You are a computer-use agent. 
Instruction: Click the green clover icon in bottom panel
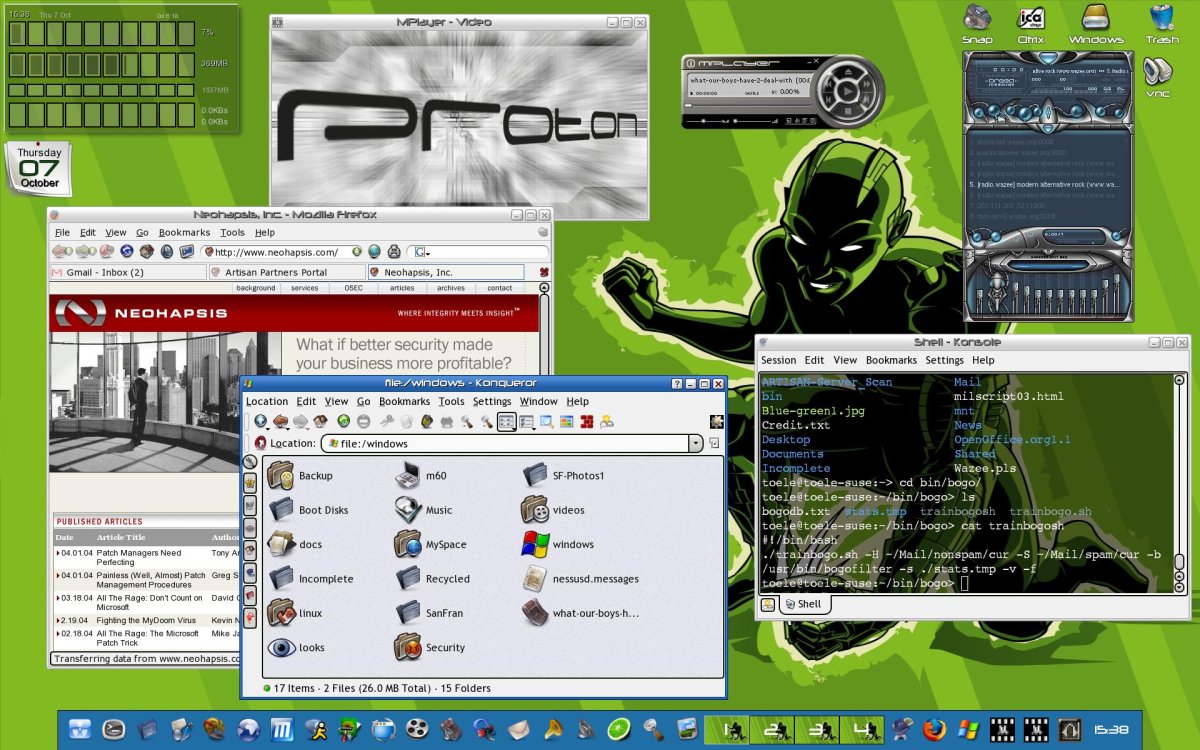[620, 730]
